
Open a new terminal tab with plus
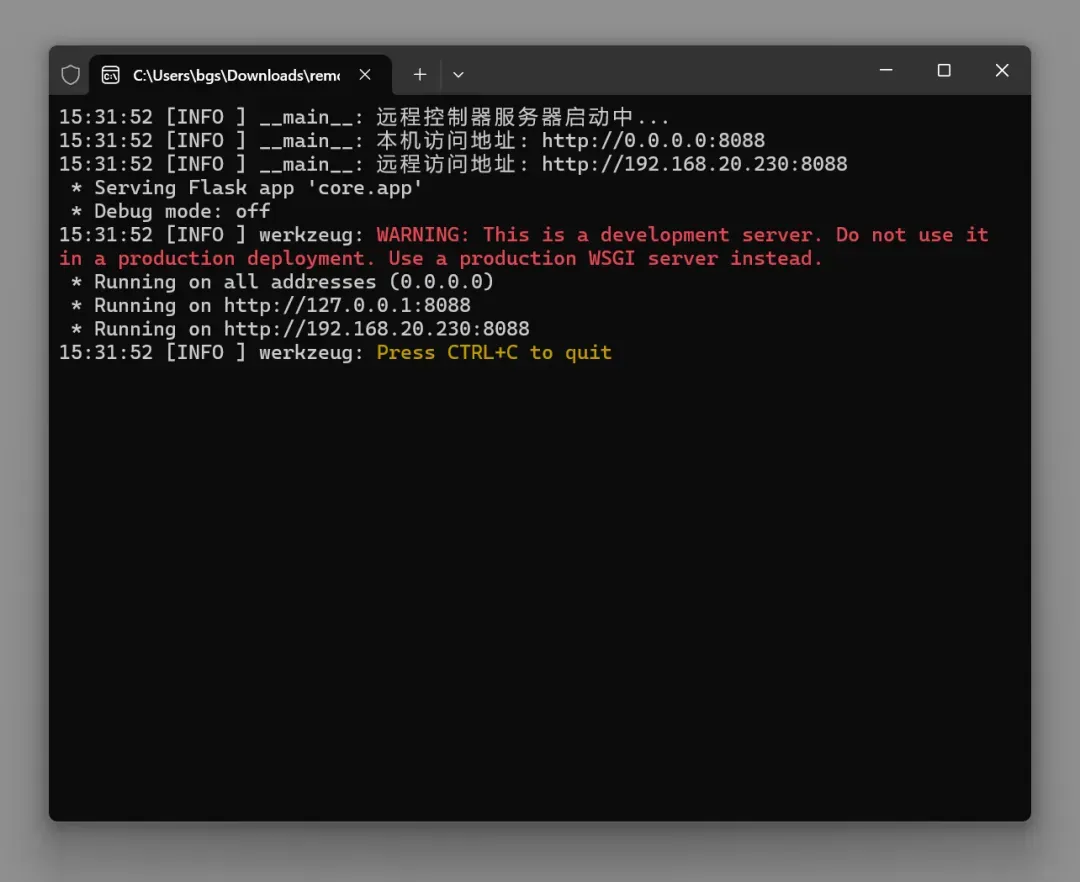[419, 74]
